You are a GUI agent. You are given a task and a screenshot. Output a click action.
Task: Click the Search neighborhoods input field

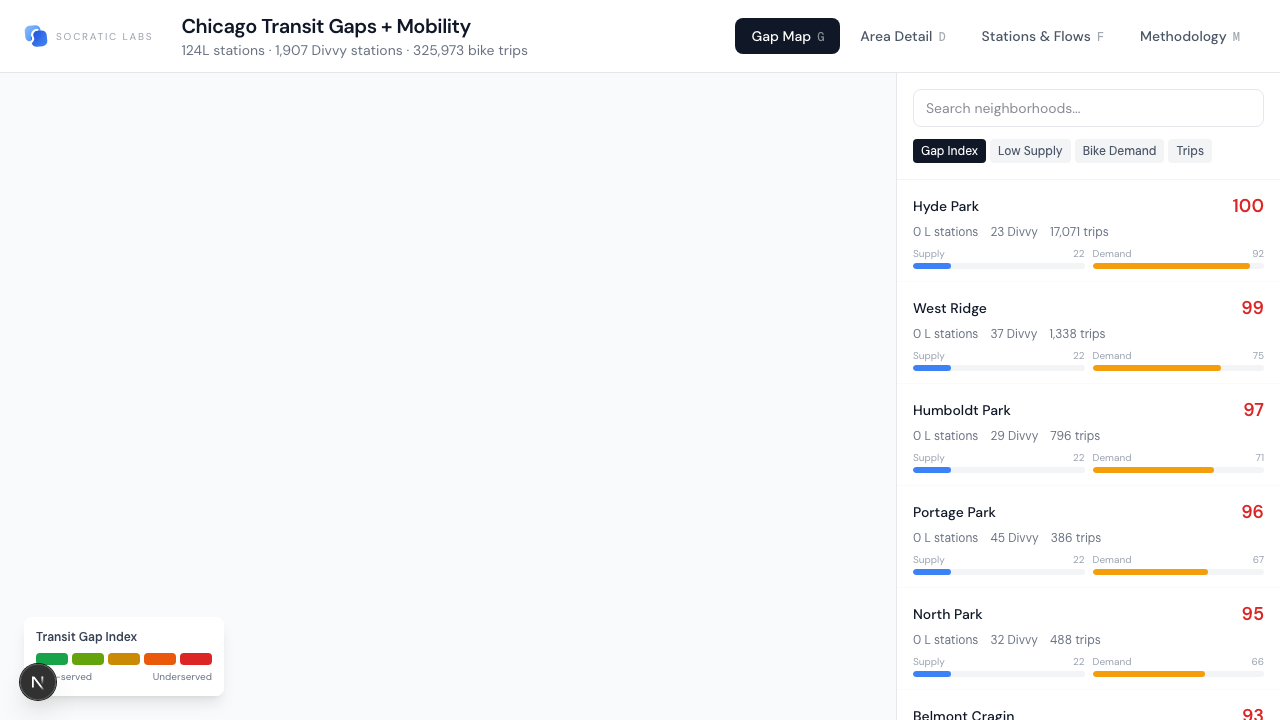(x=1088, y=108)
